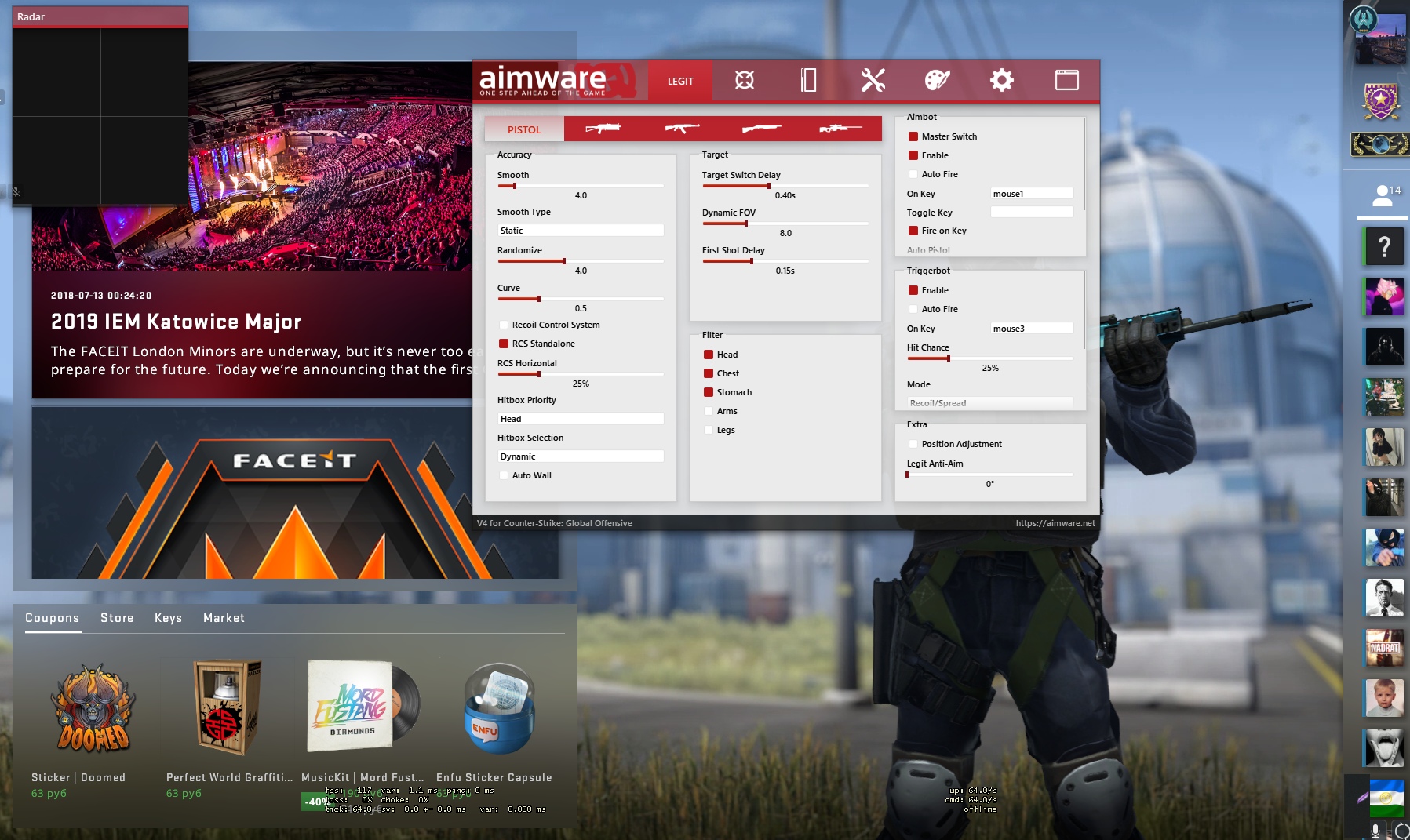Set the Aimbot Toggle Key field
This screenshot has width=1410, height=840.
[x=1032, y=213]
